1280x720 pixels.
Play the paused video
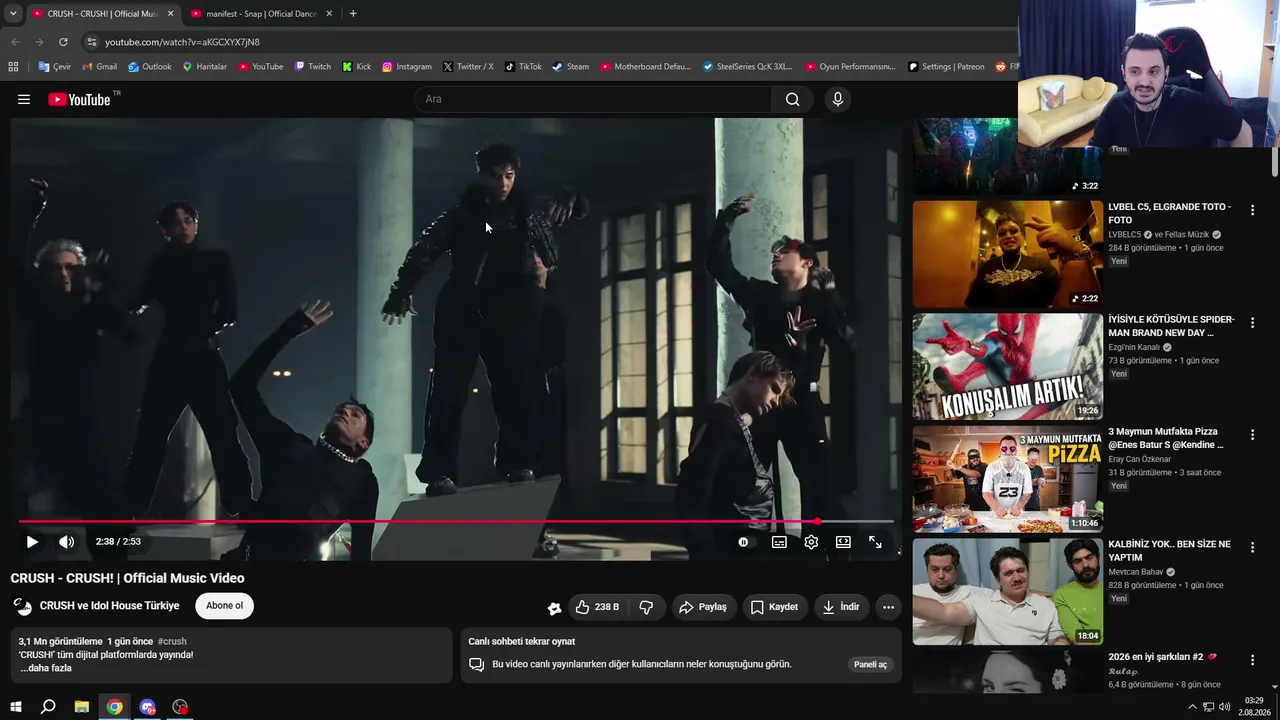point(32,542)
